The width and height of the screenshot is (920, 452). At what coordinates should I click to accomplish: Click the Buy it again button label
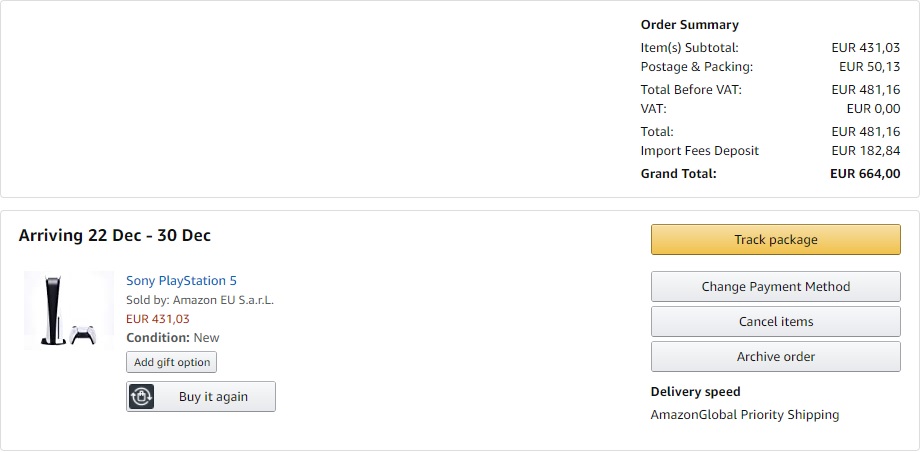[213, 397]
